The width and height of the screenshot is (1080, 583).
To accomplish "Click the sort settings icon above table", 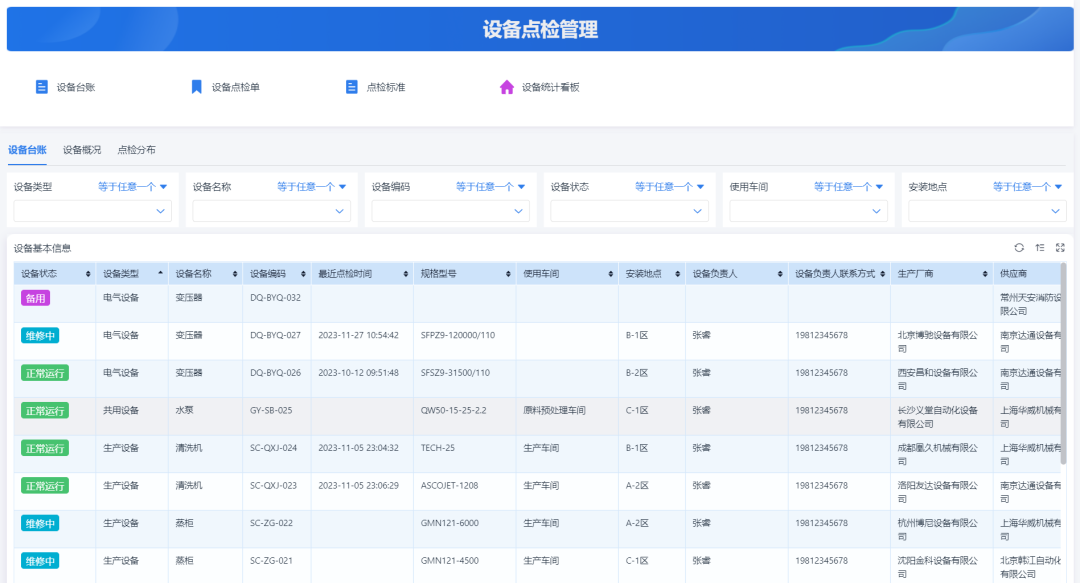I will pyautogui.click(x=1040, y=247).
